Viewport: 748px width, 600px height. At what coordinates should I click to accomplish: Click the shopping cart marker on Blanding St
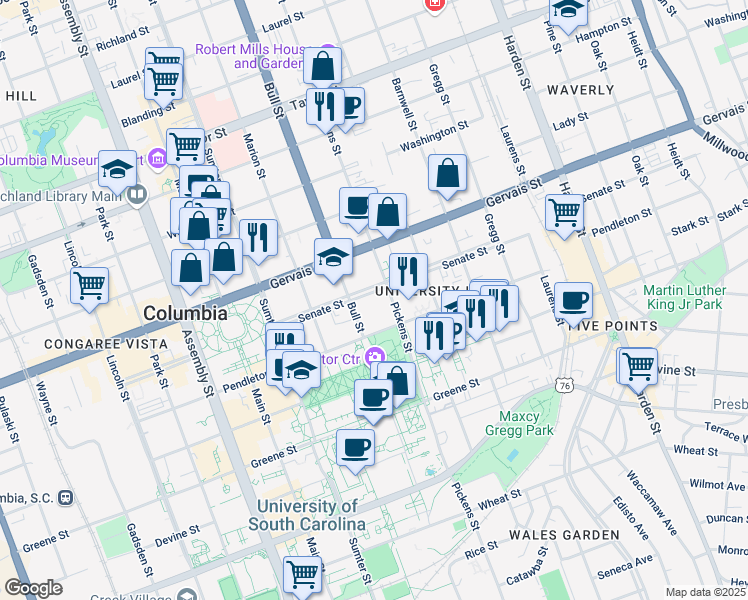click(163, 85)
